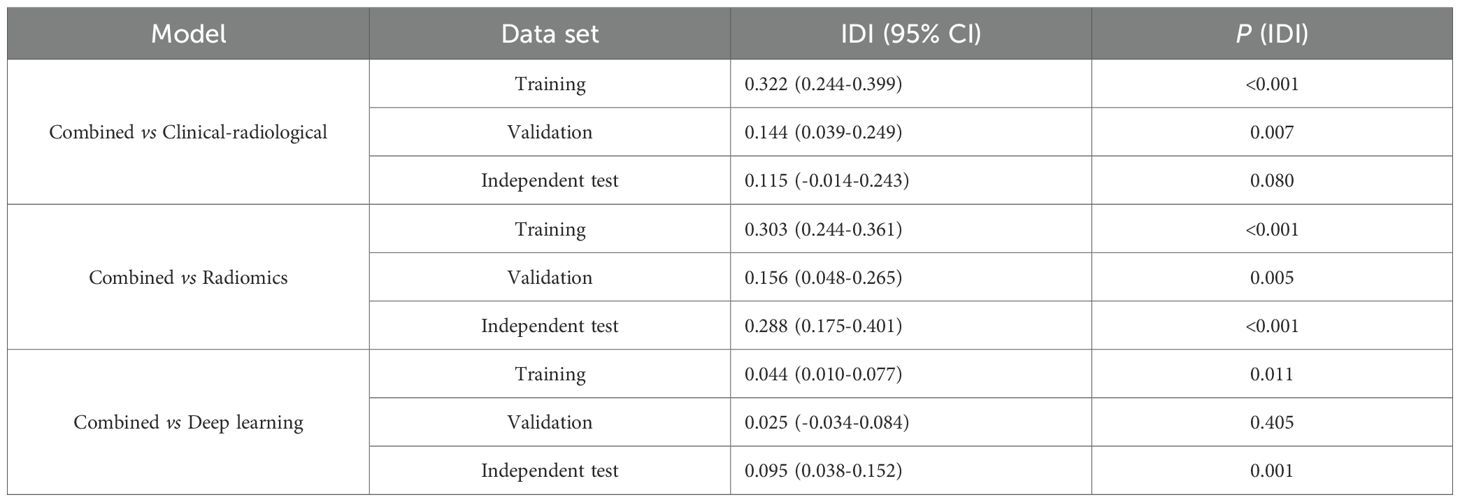Click the IDI value 0.322 (0.244-0.399)
The image size is (1460, 502).
[825, 84]
